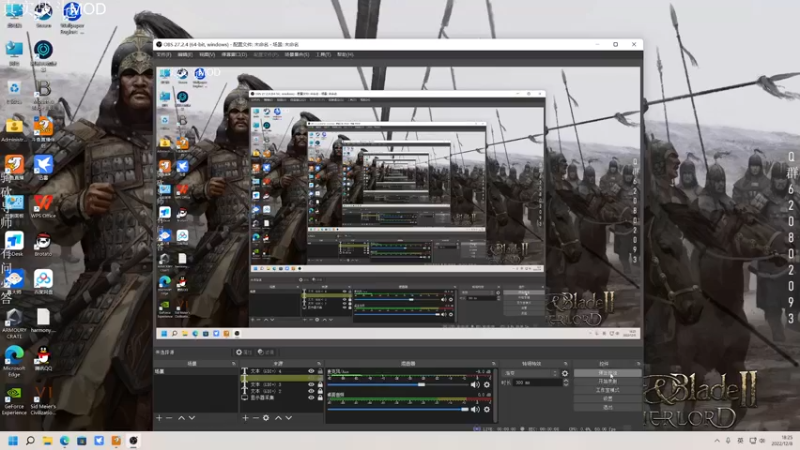Open taskbar Search
Viewport: 800px width, 450px height.
pyautogui.click(x=30, y=440)
